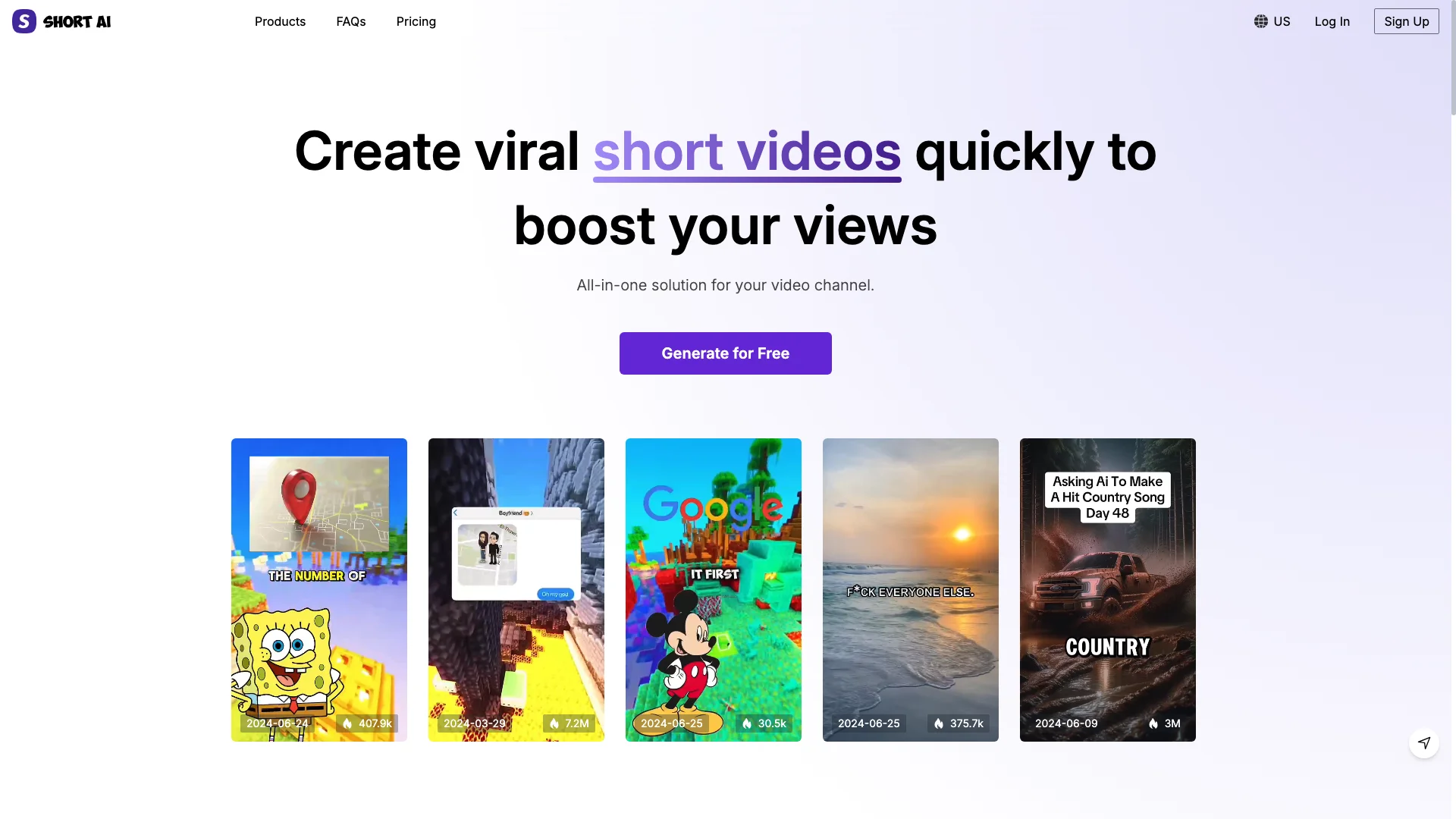
Task: Click the Generate for Free button
Action: click(725, 353)
